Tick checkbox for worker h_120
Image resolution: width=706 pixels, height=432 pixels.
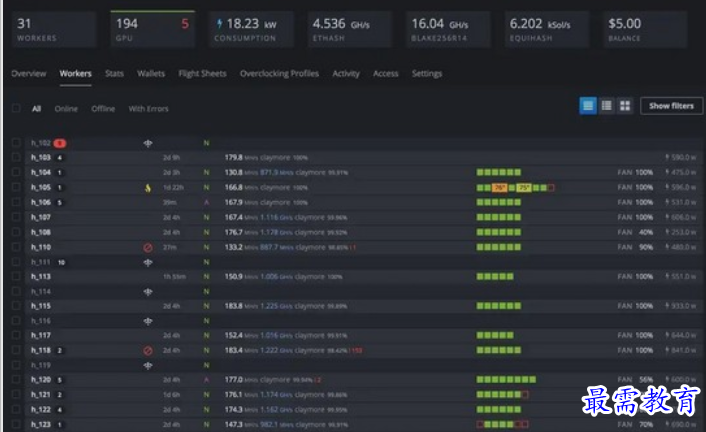point(16,380)
